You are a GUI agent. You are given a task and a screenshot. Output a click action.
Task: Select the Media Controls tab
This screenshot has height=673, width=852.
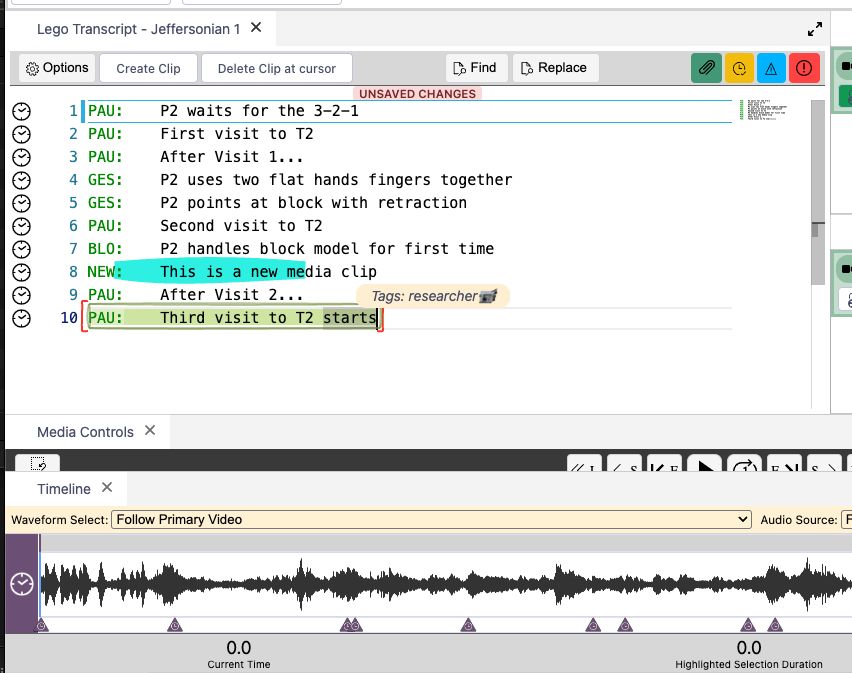click(85, 432)
